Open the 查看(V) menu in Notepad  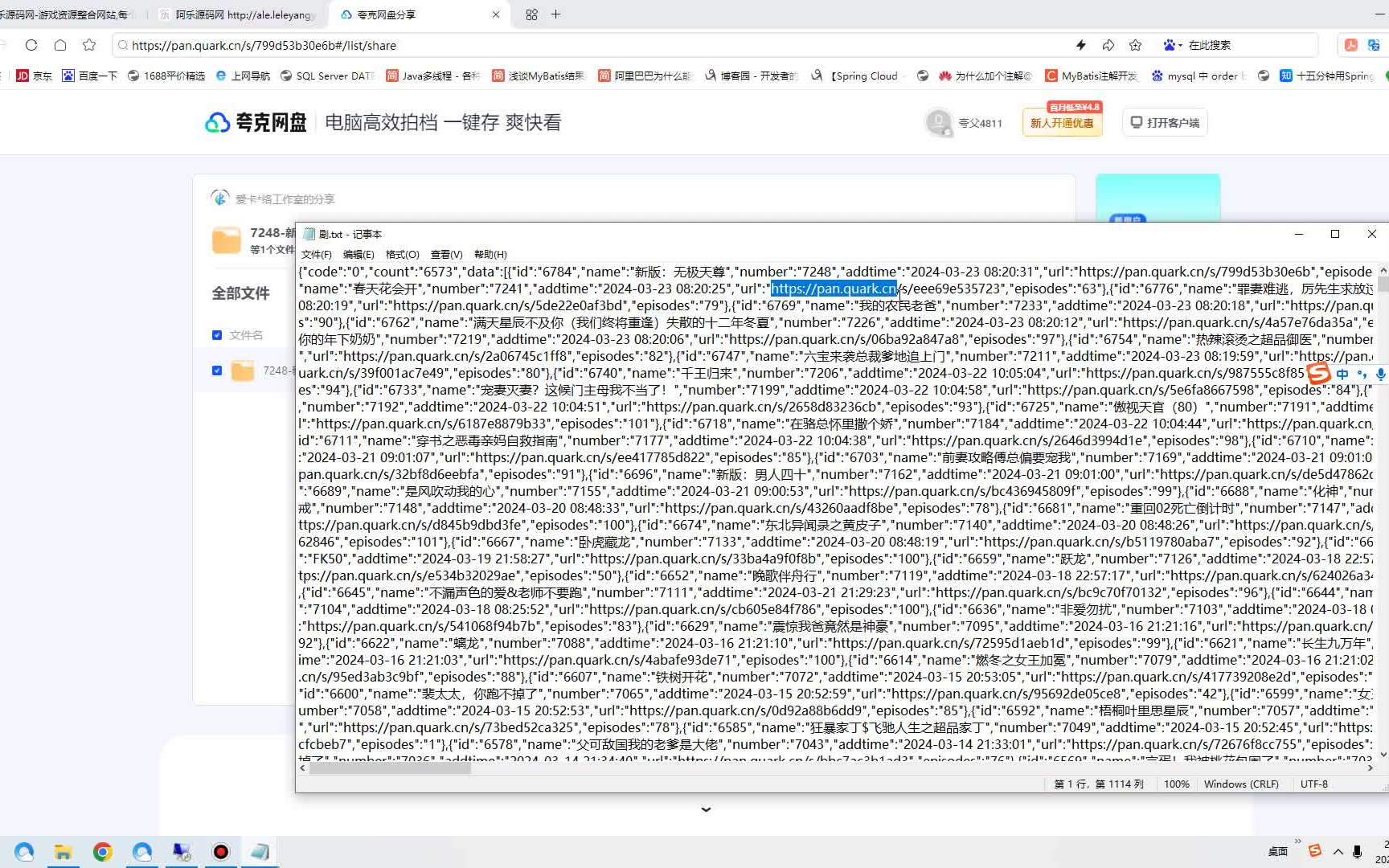click(x=446, y=254)
